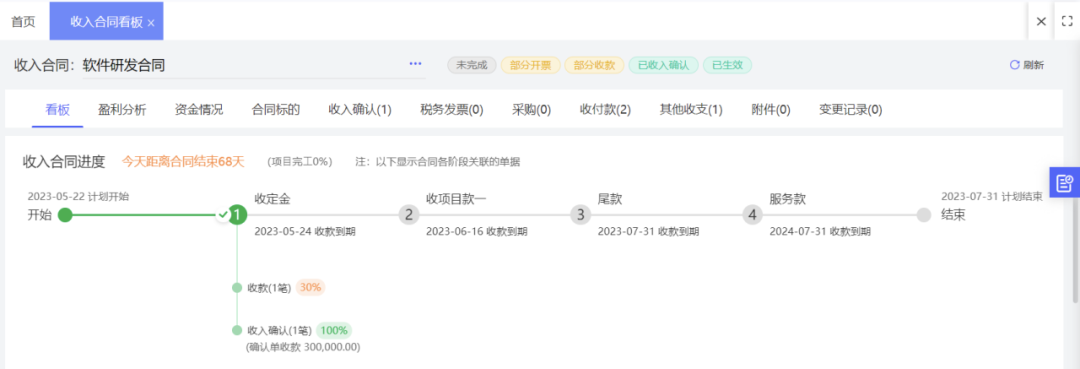Image resolution: width=1080 pixels, height=369 pixels.
Task: Click the 已生效 status tag
Action: pos(727,65)
